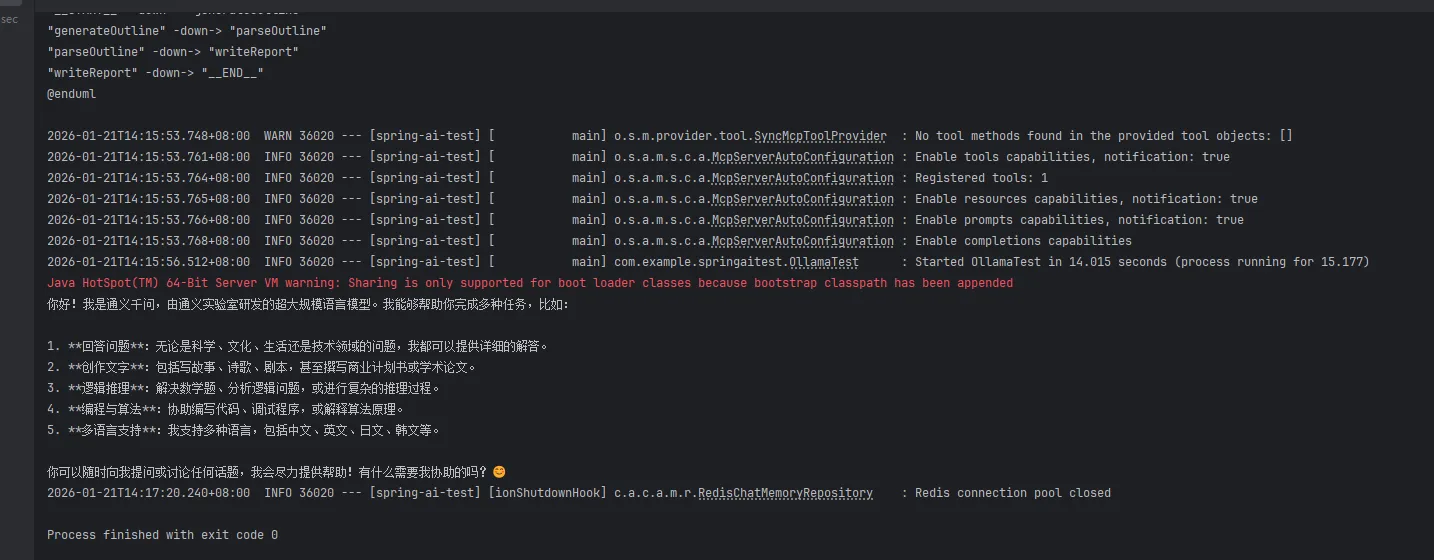Click the timestamp 2026-01-21T14:15:53.748+08:00
The height and width of the screenshot is (560, 1434).
(x=148, y=136)
